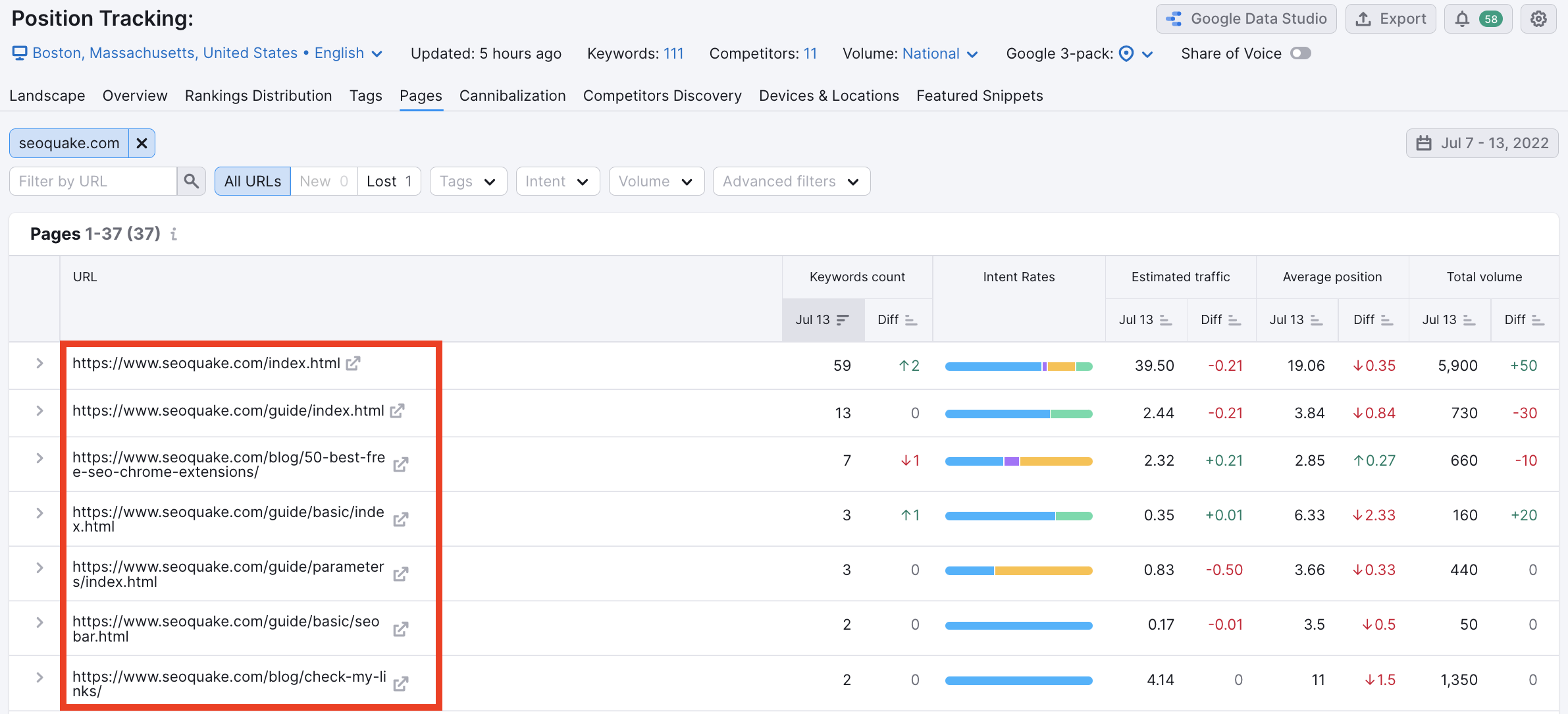Switch to the Rankings Distribution tab
This screenshot has height=714, width=1568.
coord(259,96)
